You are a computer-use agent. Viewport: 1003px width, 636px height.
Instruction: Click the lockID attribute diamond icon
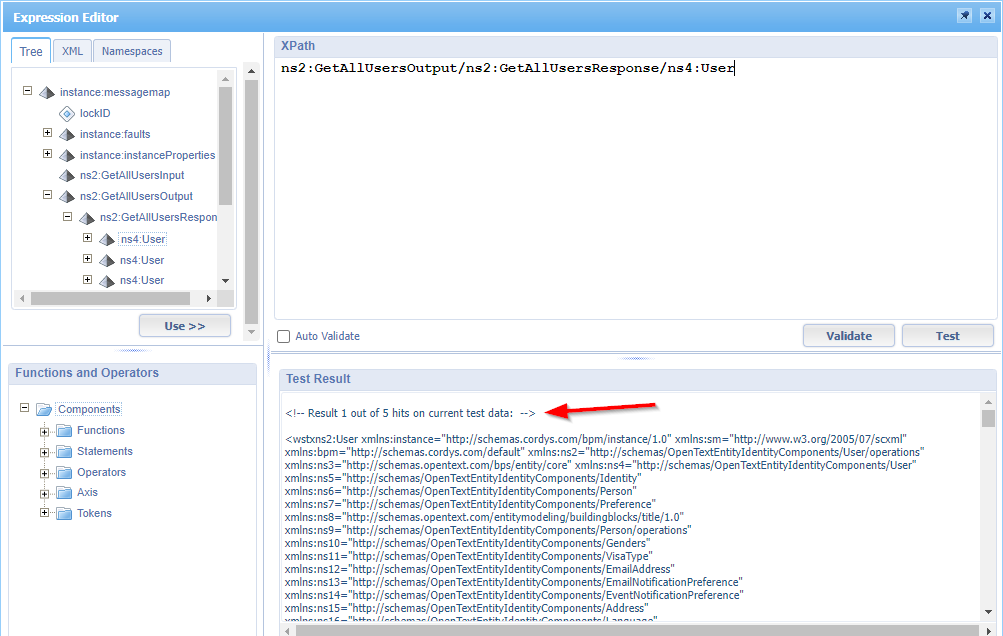[x=67, y=113]
